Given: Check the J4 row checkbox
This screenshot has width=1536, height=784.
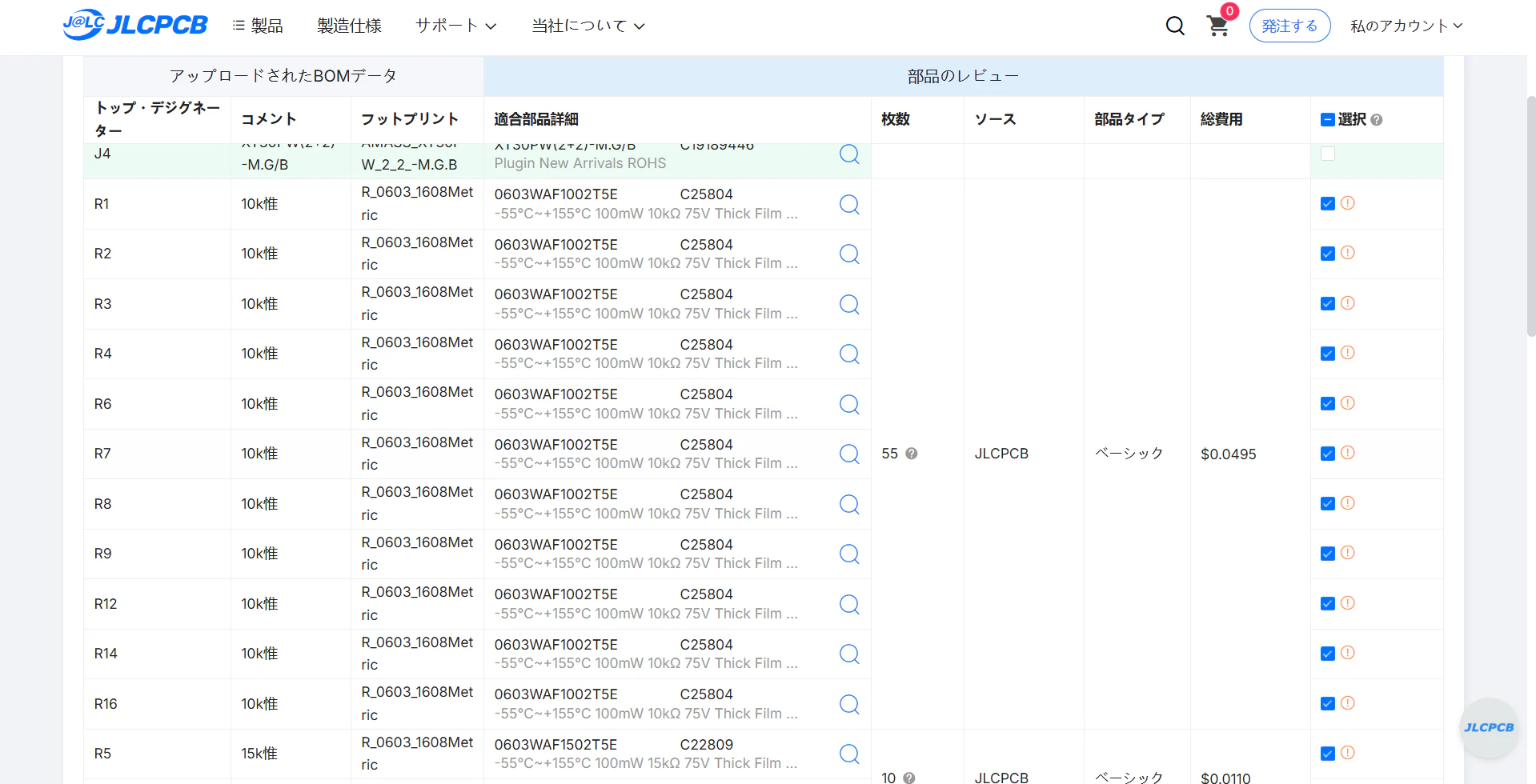Looking at the screenshot, I should (x=1328, y=154).
